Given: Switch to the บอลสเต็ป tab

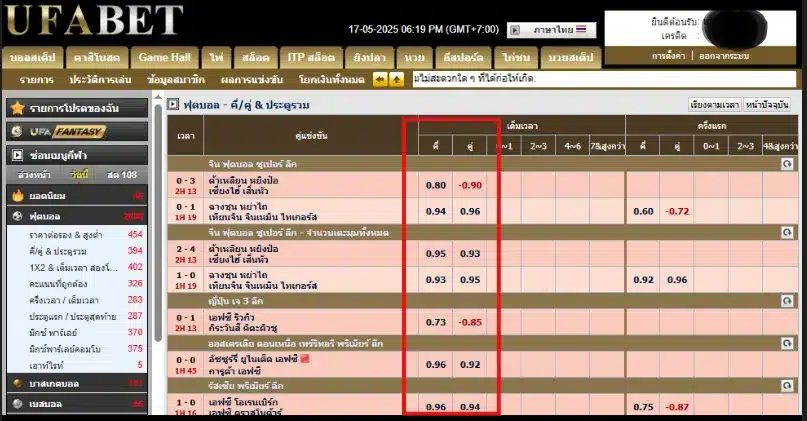Looking at the screenshot, I should click(33, 58).
